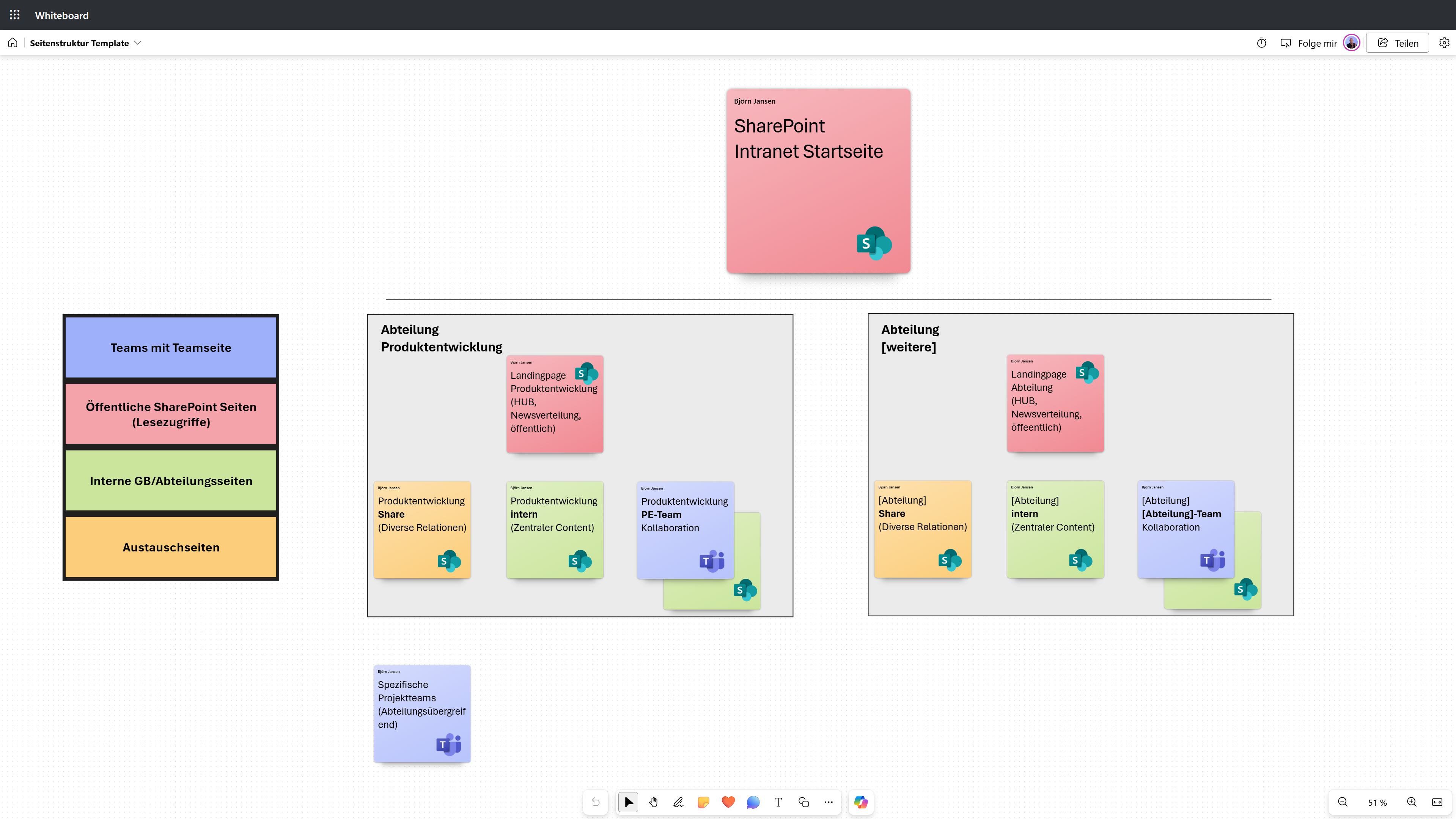
Task: Open the Microsoft 365 app launcher
Action: coord(15,15)
